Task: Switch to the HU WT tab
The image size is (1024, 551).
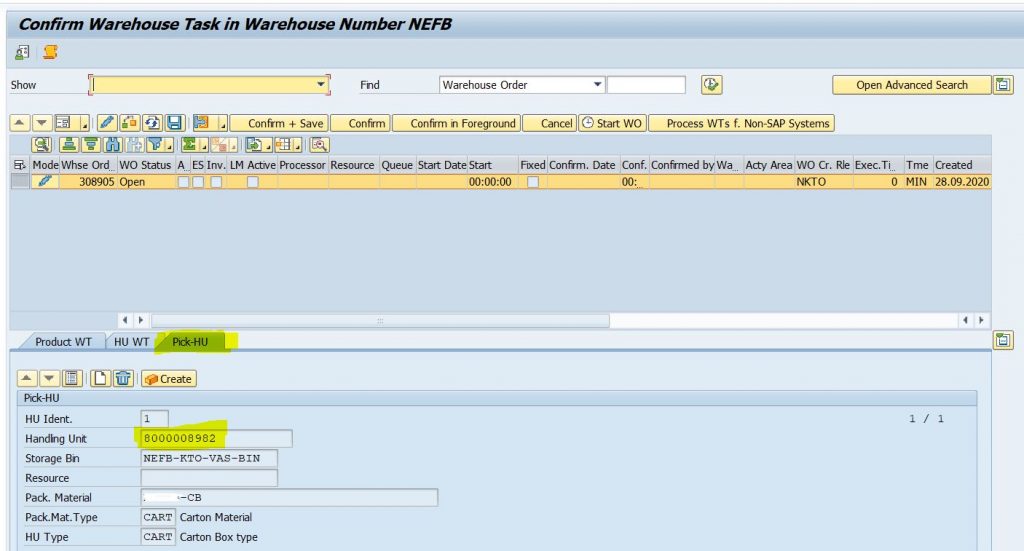Action: click(x=131, y=341)
